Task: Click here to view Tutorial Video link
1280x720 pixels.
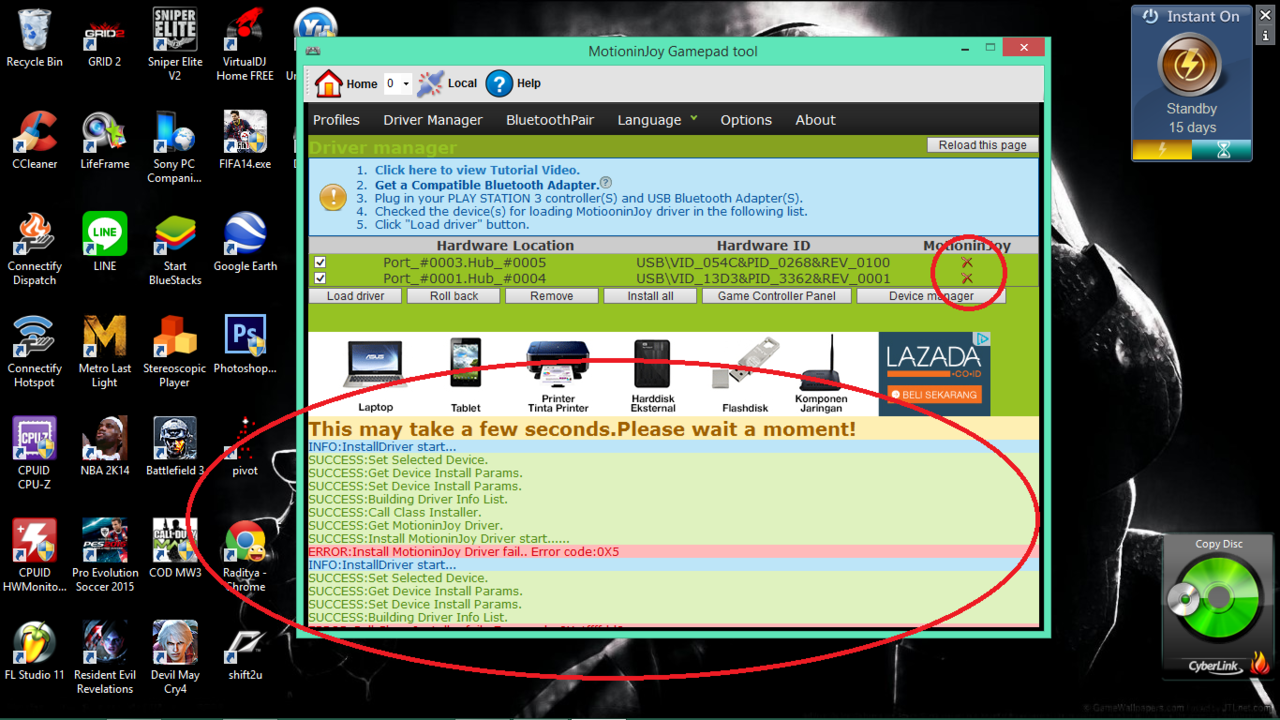Action: coord(477,170)
